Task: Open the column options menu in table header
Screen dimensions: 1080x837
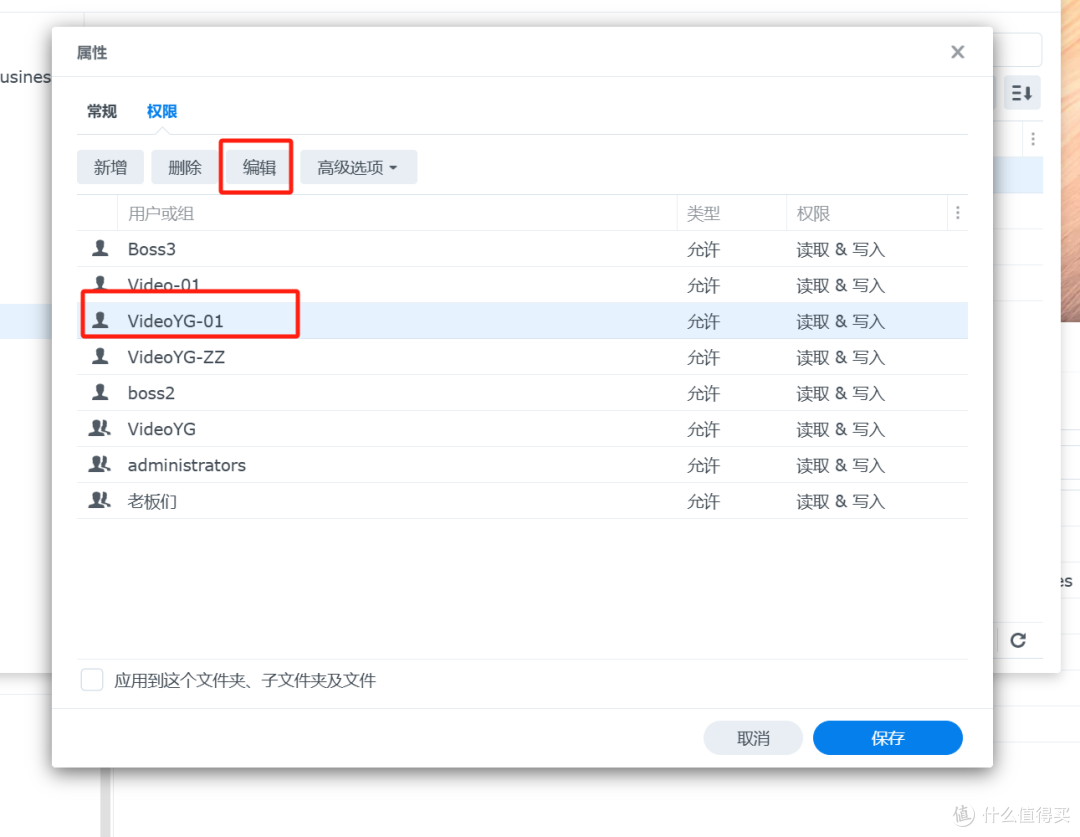Action: pyautogui.click(x=957, y=213)
